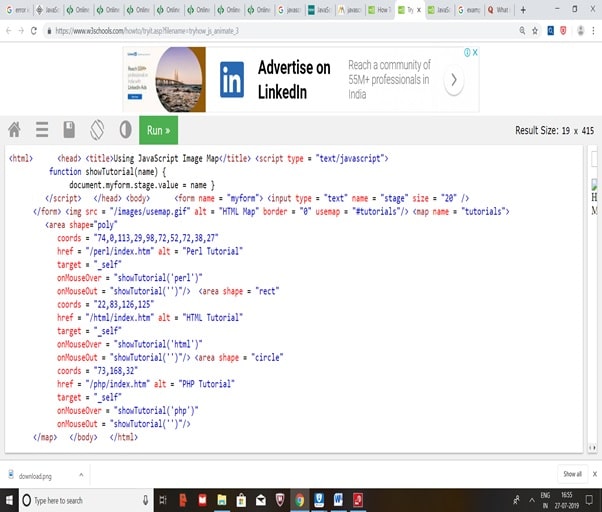
Task: Click the coords "73,168,32" line
Action: 97,371
